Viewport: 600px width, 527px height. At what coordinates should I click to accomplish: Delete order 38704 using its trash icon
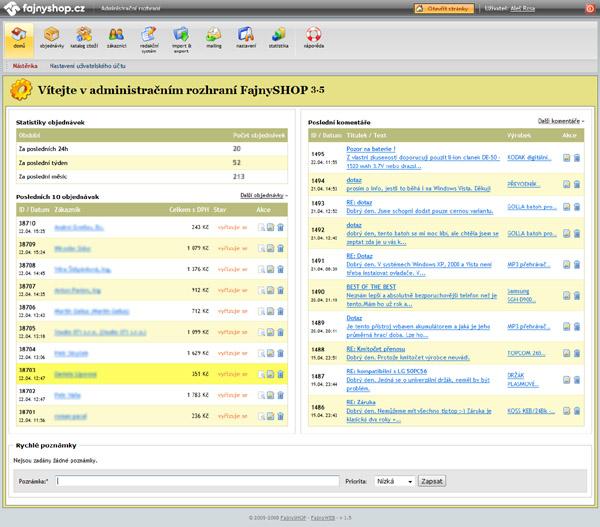coord(280,353)
